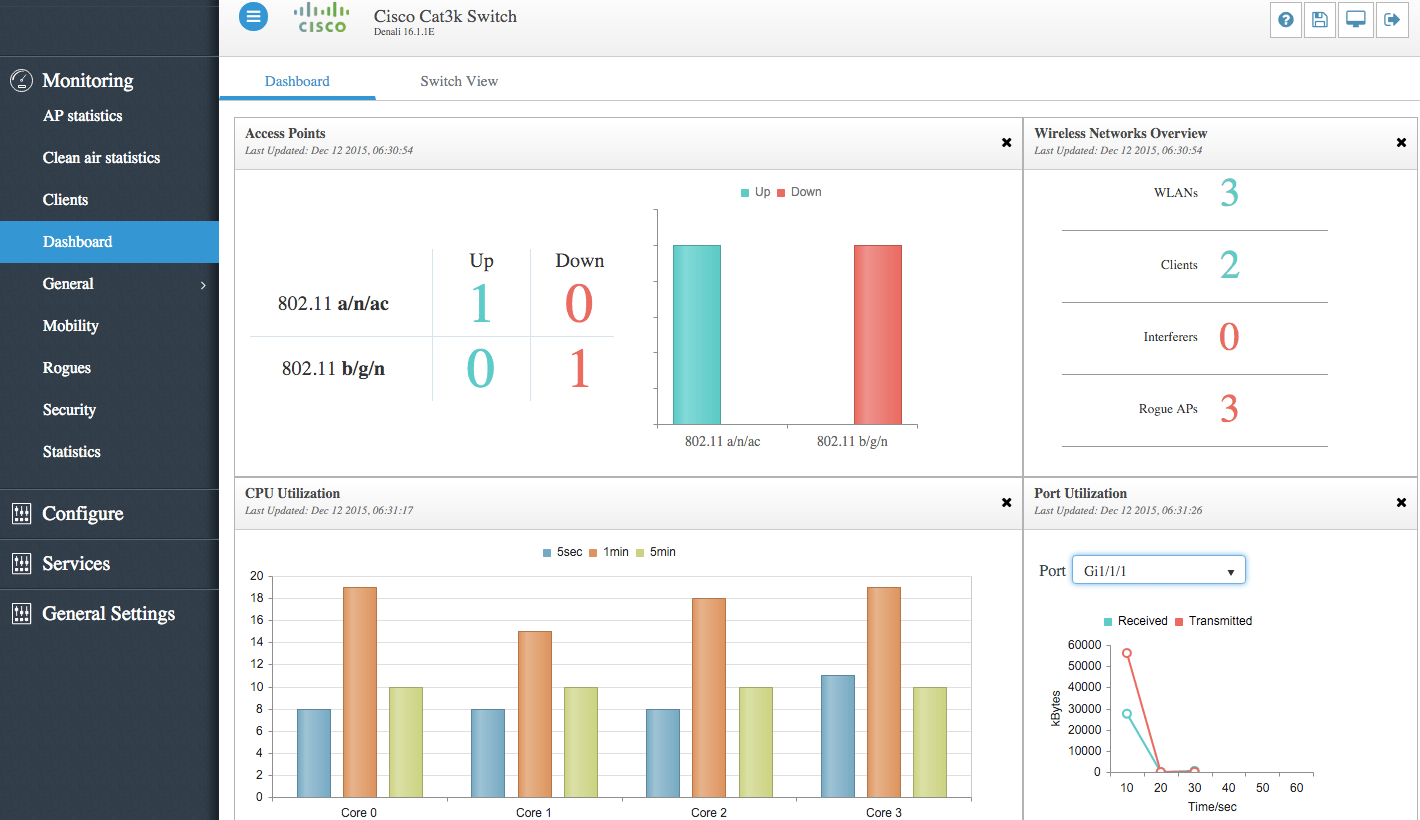Click the Received data point at 10 seconds

pos(1127,714)
